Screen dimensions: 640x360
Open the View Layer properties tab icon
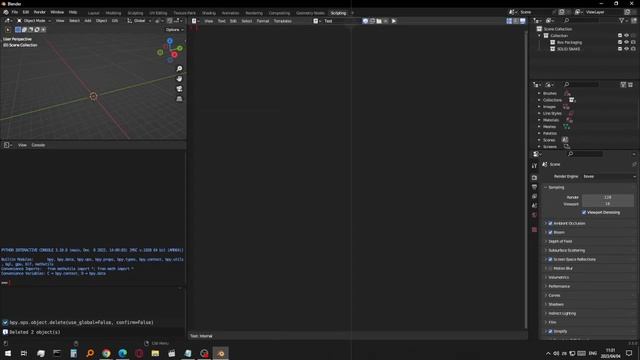[x=534, y=196]
